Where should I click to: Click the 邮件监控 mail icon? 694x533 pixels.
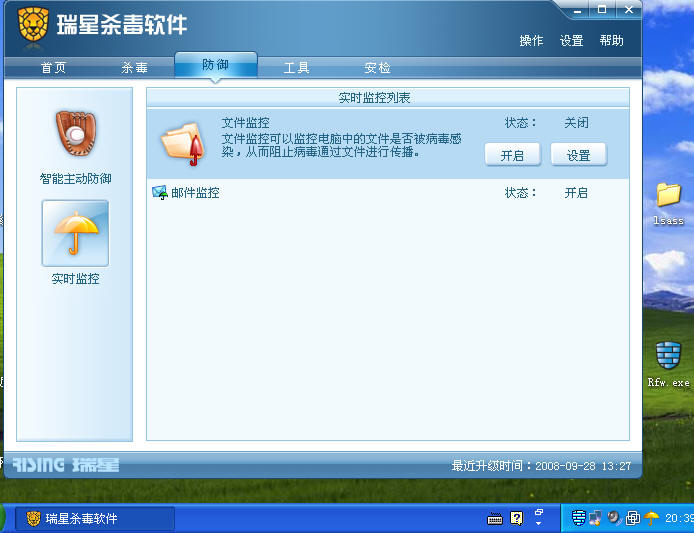coord(160,193)
